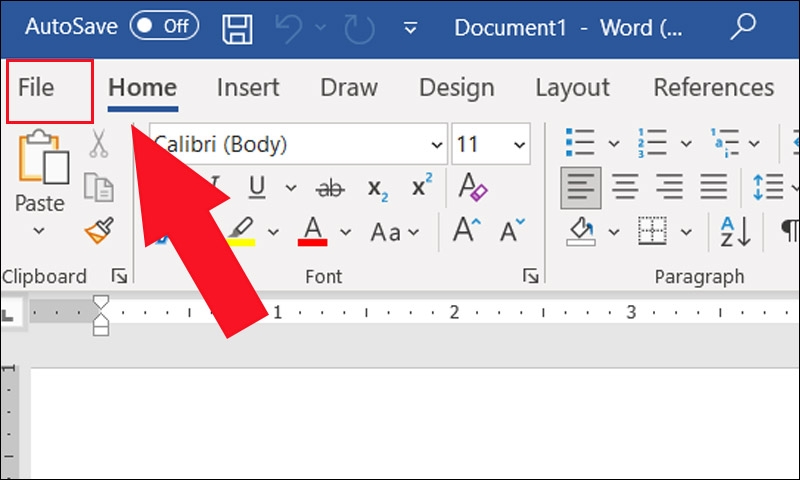
Task: Click the Subscript button
Action: 378,189
